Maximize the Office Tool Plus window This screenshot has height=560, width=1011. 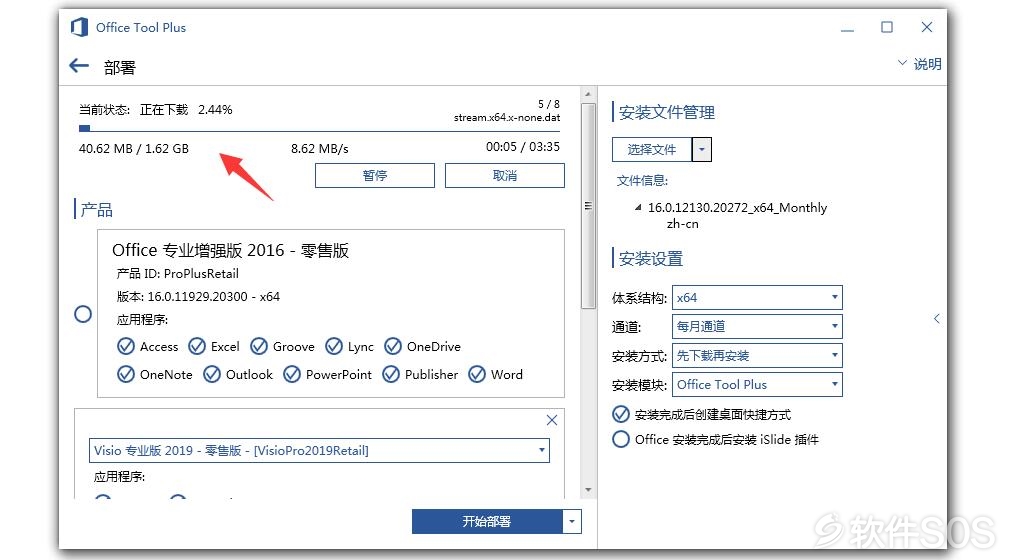(887, 27)
